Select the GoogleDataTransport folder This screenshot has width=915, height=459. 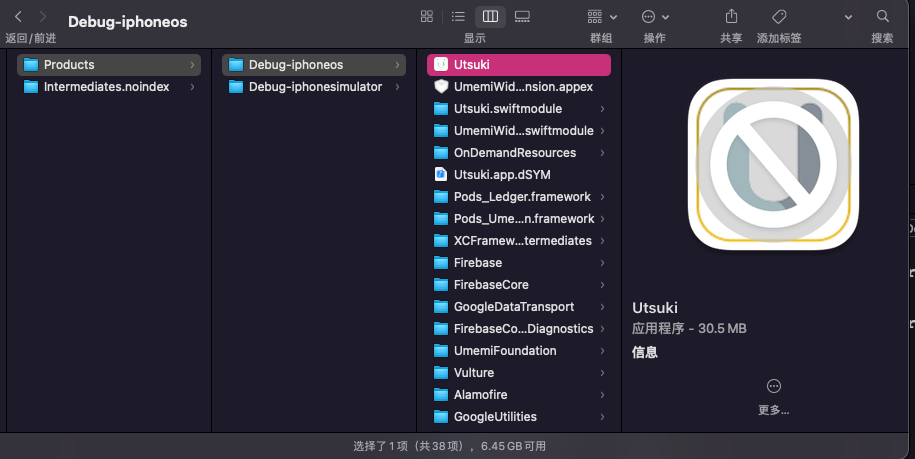click(519, 307)
